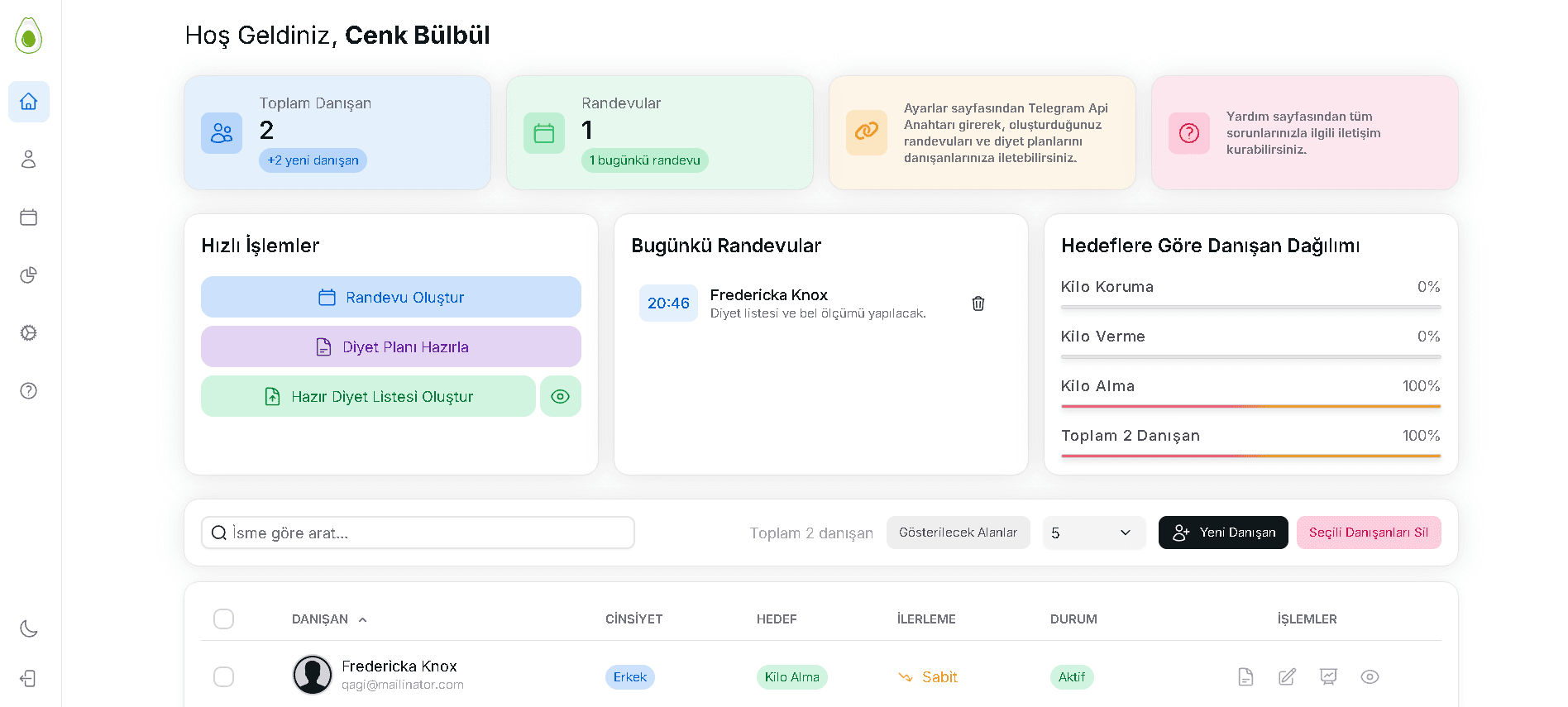1568x707 pixels.
Task: Open Gösterilecek Alanlar field selector
Action: tap(958, 533)
